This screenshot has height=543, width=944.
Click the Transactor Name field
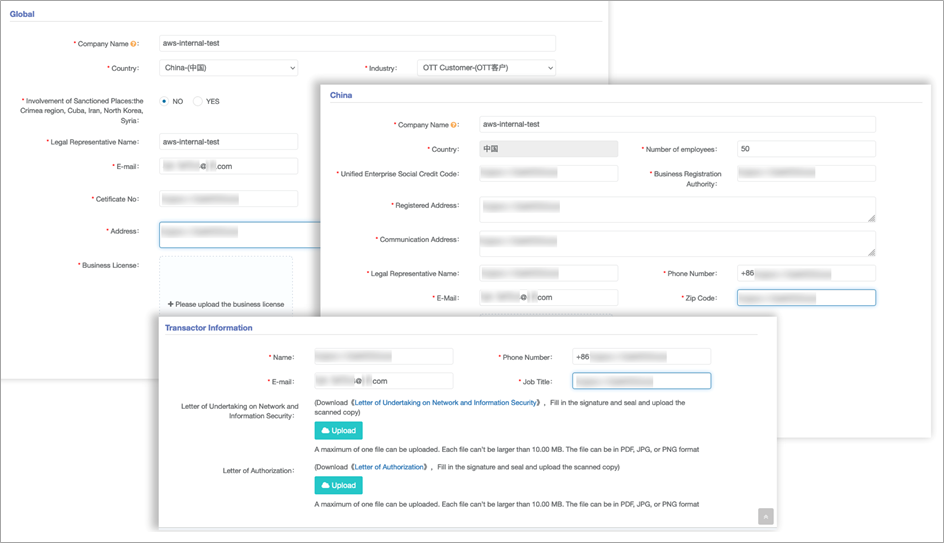[384, 356]
